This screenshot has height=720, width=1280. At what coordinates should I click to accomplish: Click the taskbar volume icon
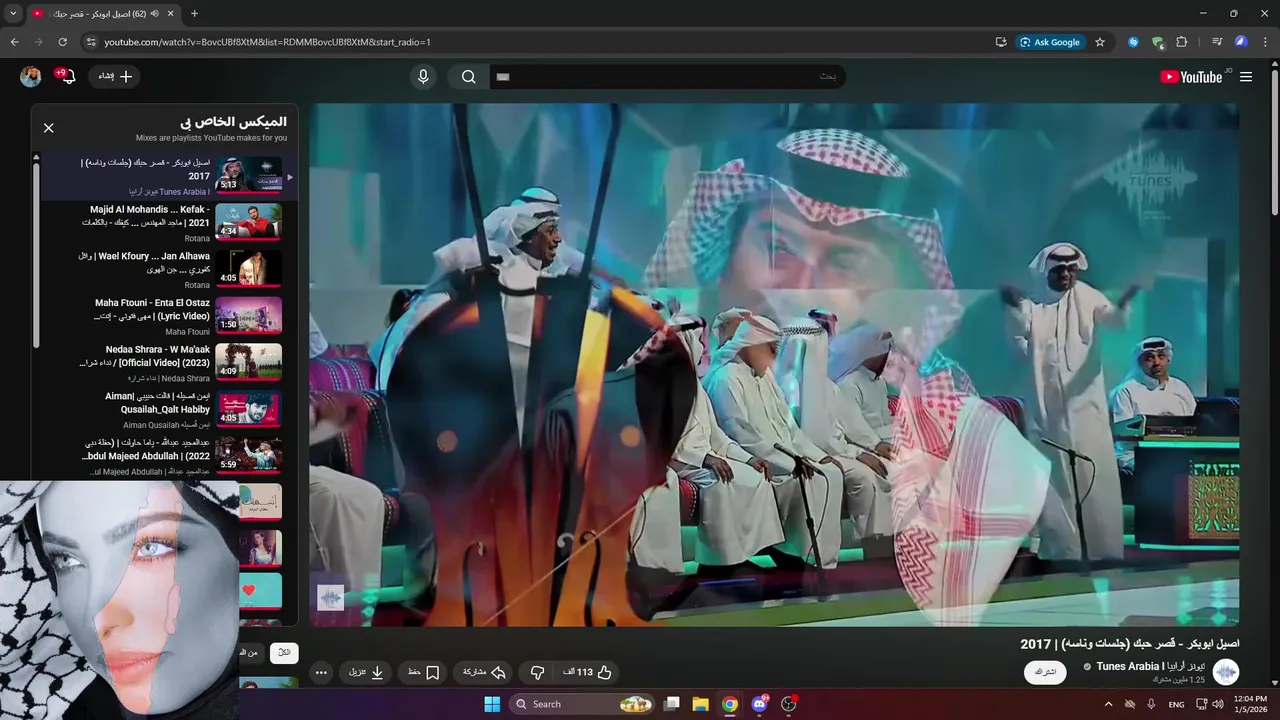pos(1217,704)
